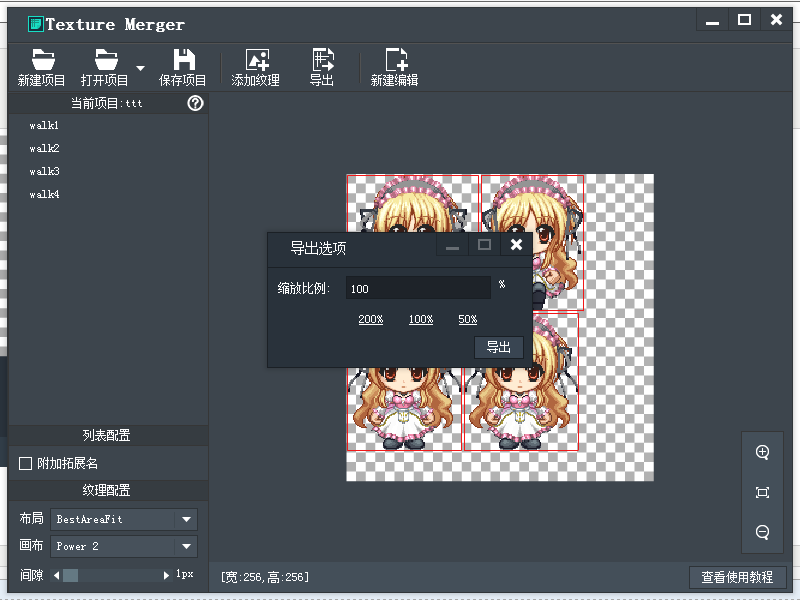This screenshot has width=800, height=600.
Task: Maximize the 导出选项 dialog
Action: (x=484, y=245)
